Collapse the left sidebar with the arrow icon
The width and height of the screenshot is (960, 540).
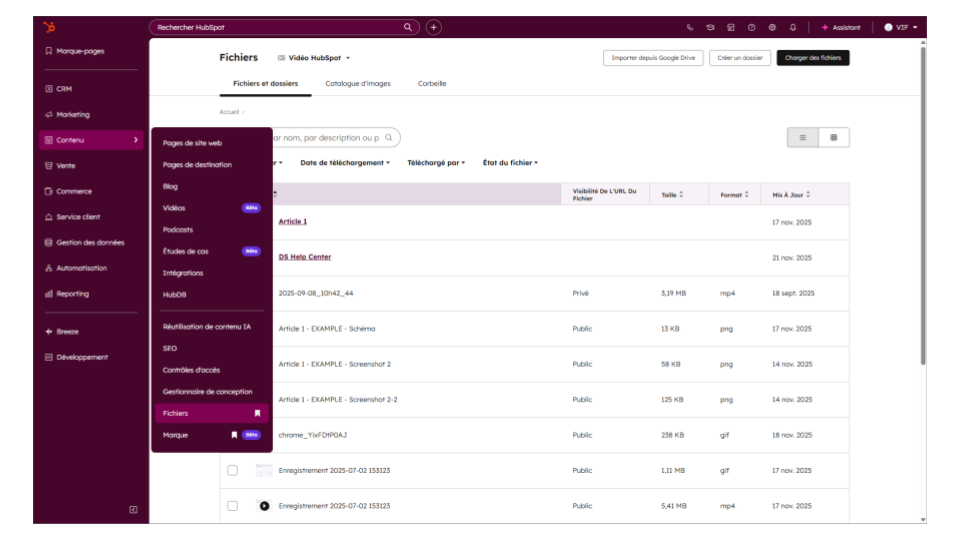coord(133,509)
